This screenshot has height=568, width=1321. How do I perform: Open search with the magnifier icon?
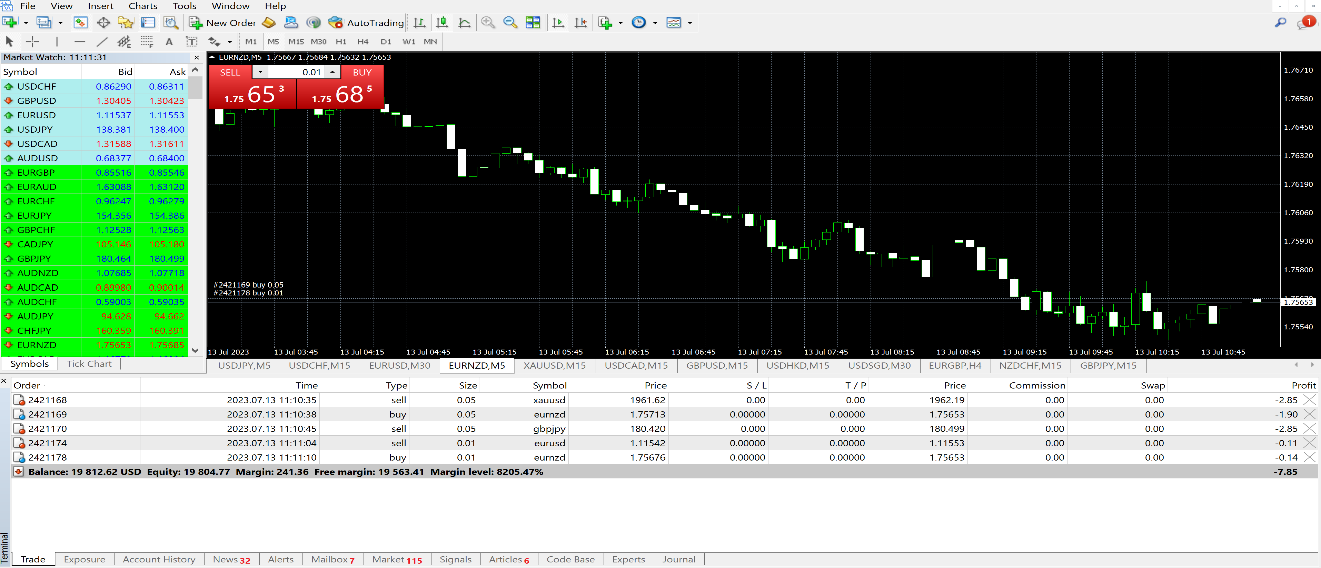pos(1280,22)
